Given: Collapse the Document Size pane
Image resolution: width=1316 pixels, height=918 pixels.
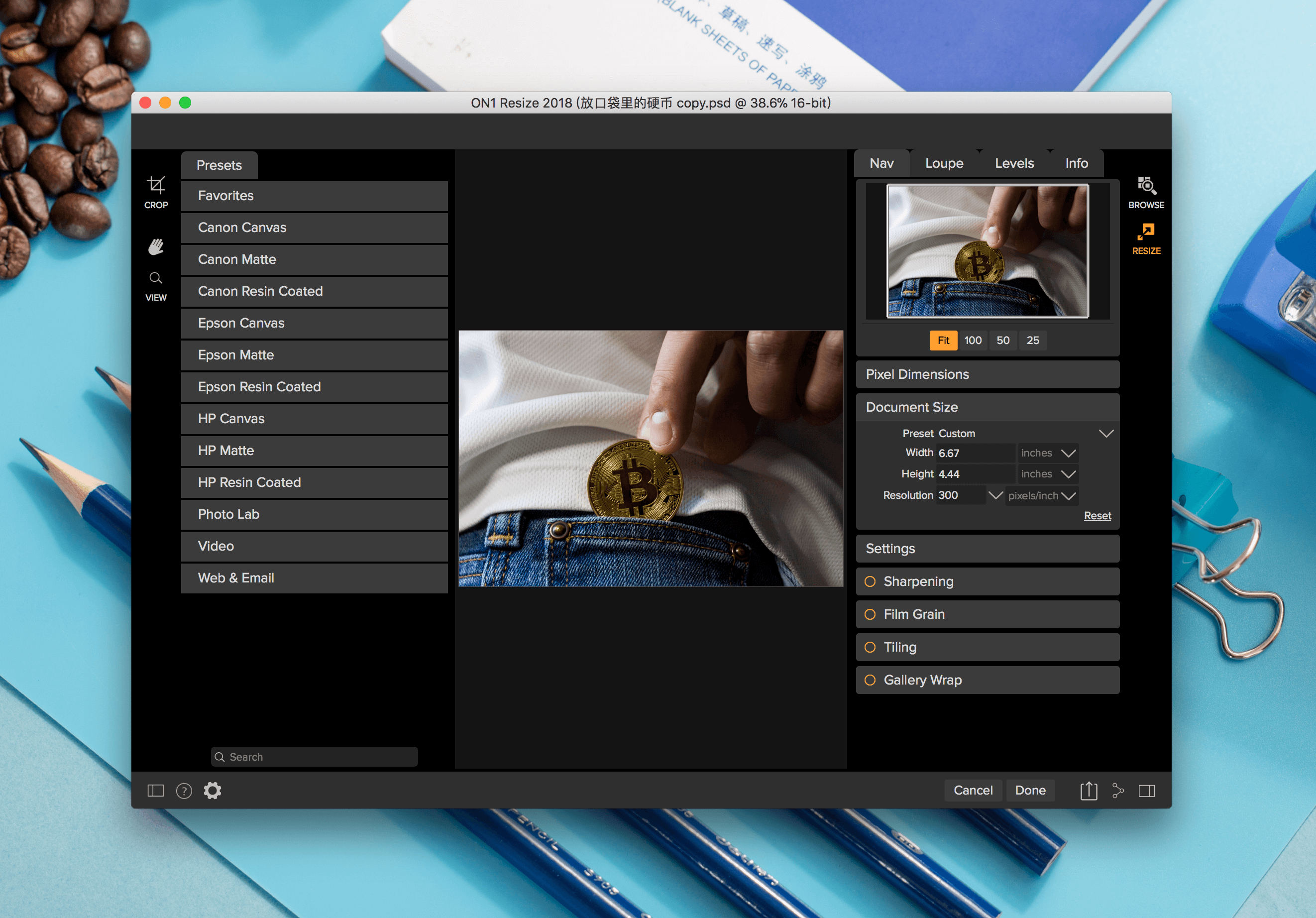Looking at the screenshot, I should point(987,407).
